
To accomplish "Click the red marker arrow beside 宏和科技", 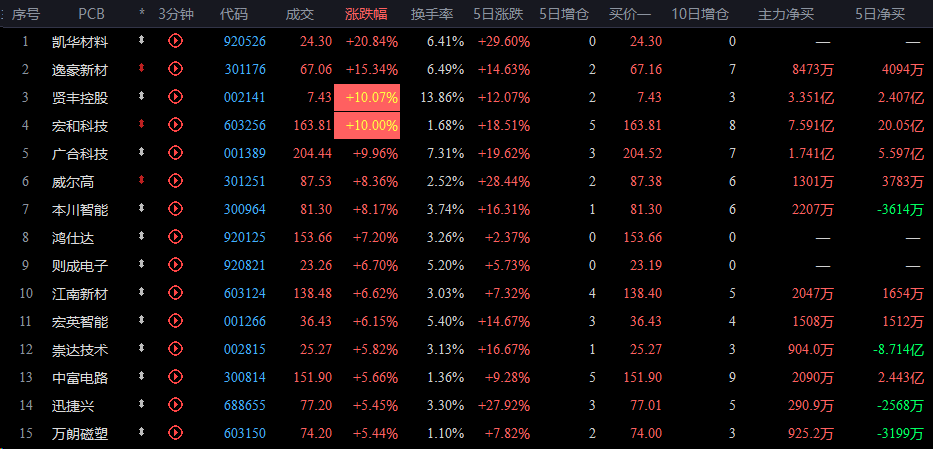I will point(141,124).
